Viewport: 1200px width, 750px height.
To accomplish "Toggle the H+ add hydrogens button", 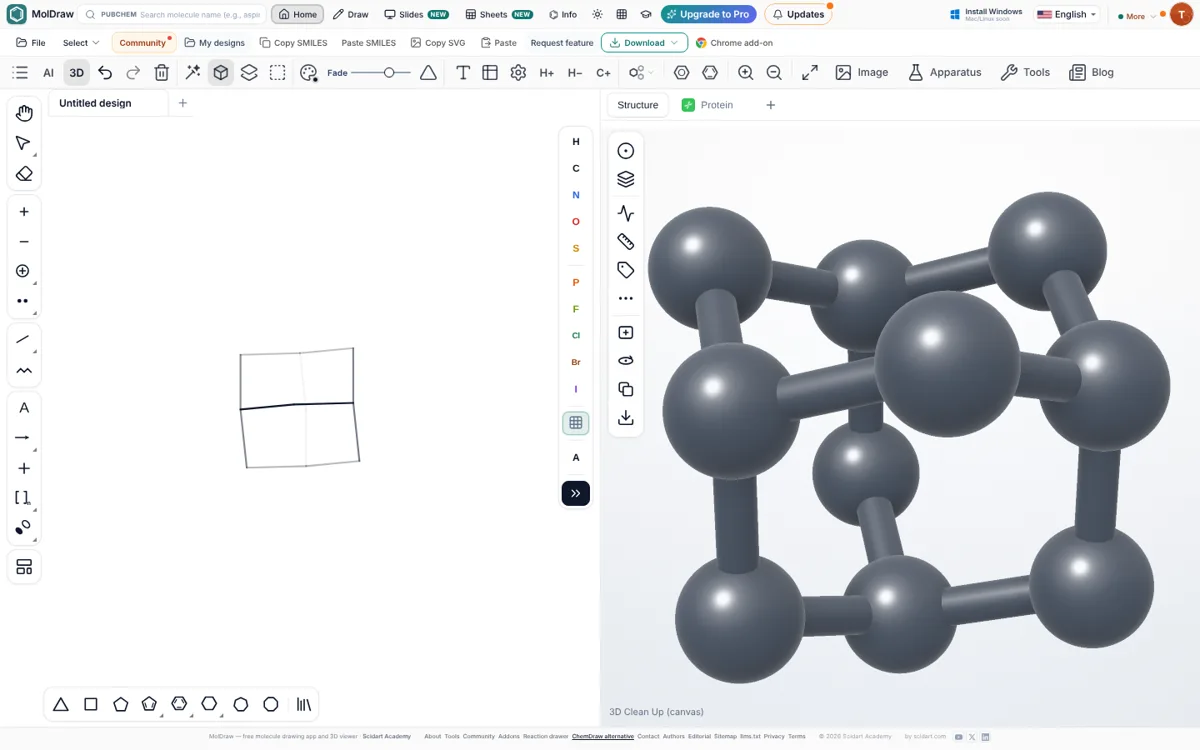I will pyautogui.click(x=546, y=73).
